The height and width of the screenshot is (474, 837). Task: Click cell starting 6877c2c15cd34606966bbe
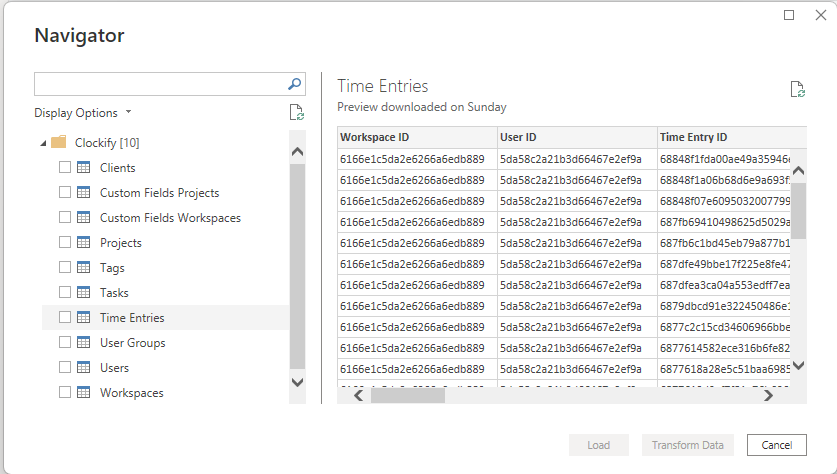point(724,327)
